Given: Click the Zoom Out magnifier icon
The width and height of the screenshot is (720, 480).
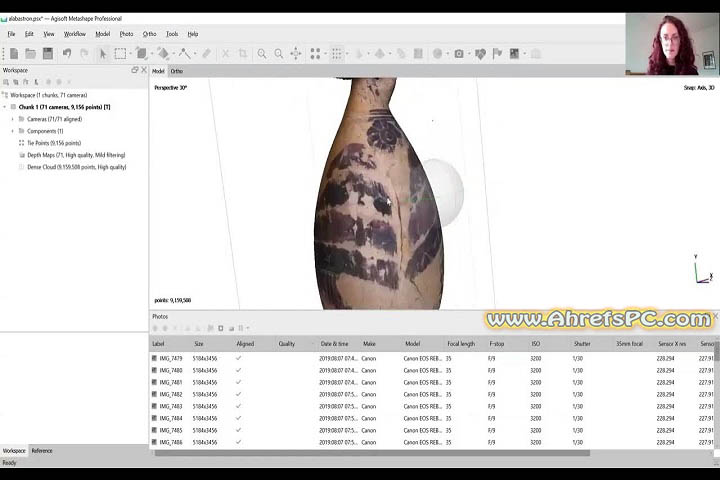Looking at the screenshot, I should pyautogui.click(x=279, y=54).
